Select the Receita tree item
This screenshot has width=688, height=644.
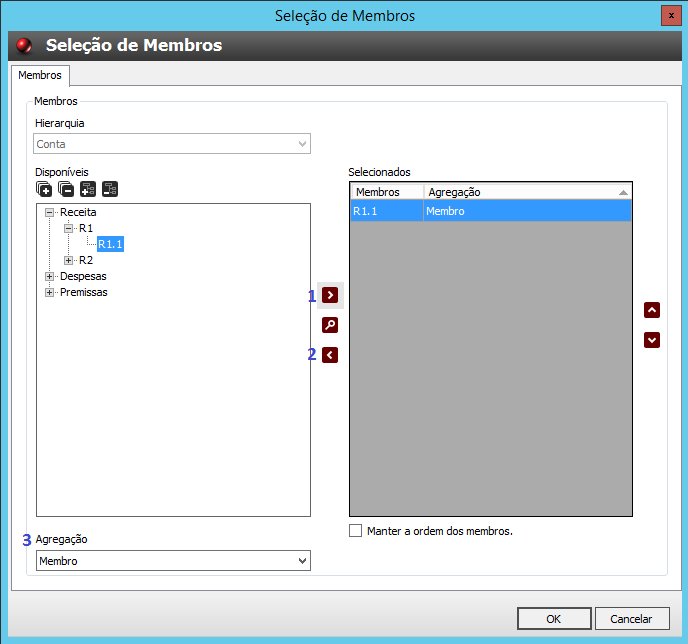(78, 212)
